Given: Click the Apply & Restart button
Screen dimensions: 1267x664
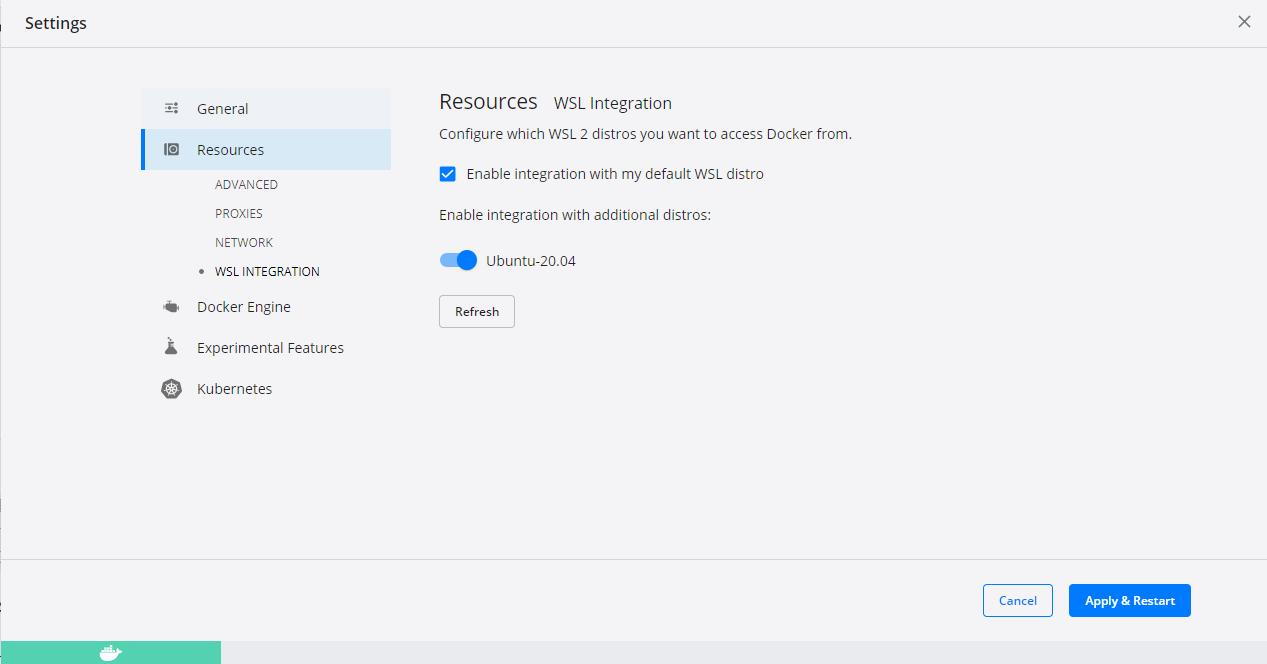Looking at the screenshot, I should coord(1130,600).
